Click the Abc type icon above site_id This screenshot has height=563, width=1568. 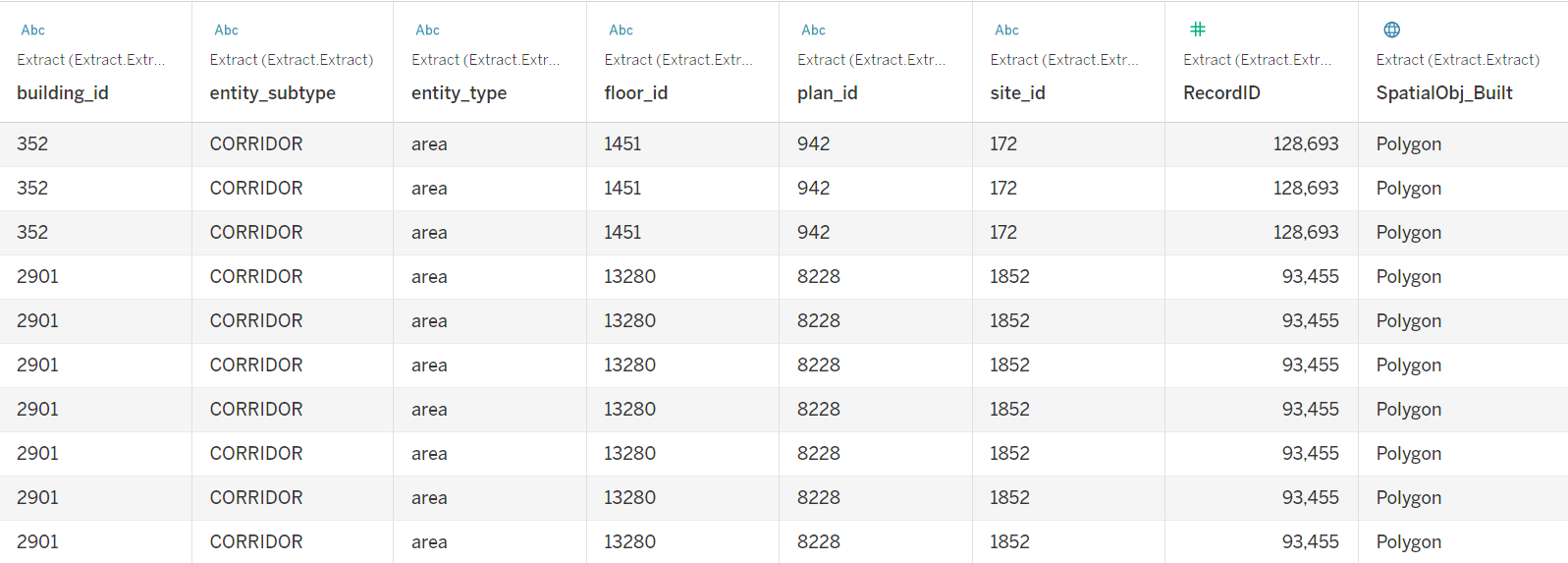pos(1007,30)
